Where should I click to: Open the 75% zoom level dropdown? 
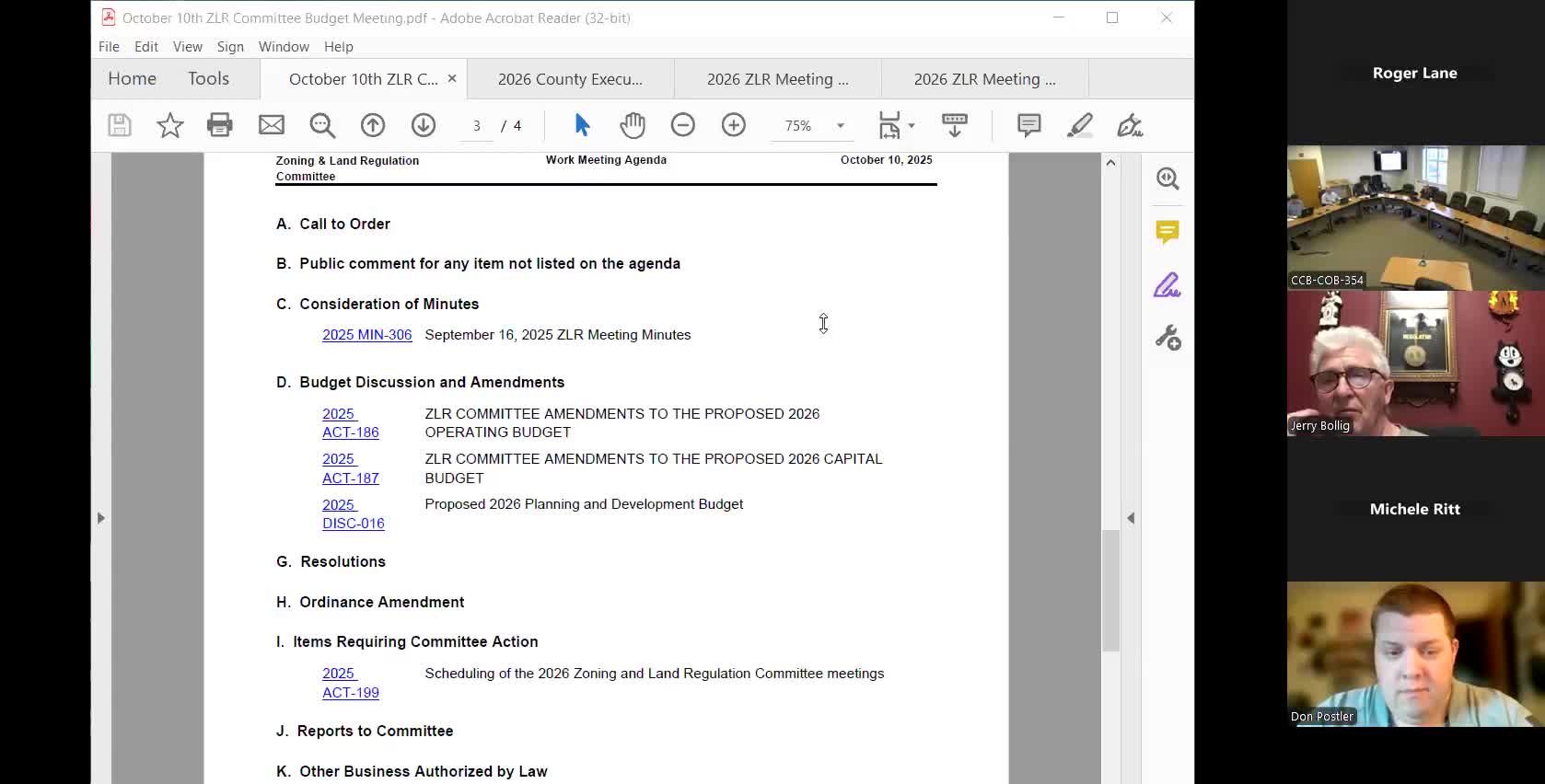pos(840,126)
